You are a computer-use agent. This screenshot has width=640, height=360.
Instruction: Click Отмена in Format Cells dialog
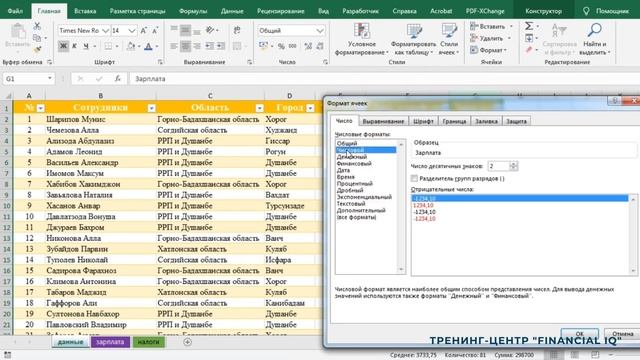[x=622, y=333]
